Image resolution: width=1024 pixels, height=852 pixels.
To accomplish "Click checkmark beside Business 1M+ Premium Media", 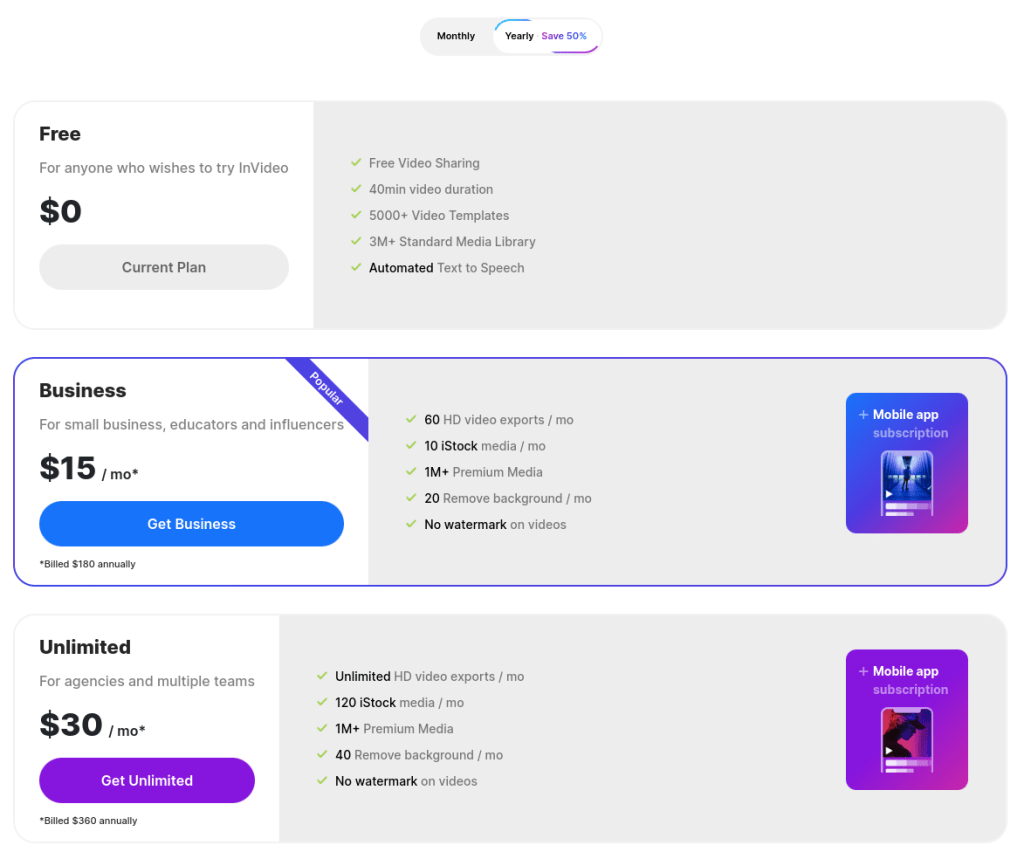I will pyautogui.click(x=411, y=471).
